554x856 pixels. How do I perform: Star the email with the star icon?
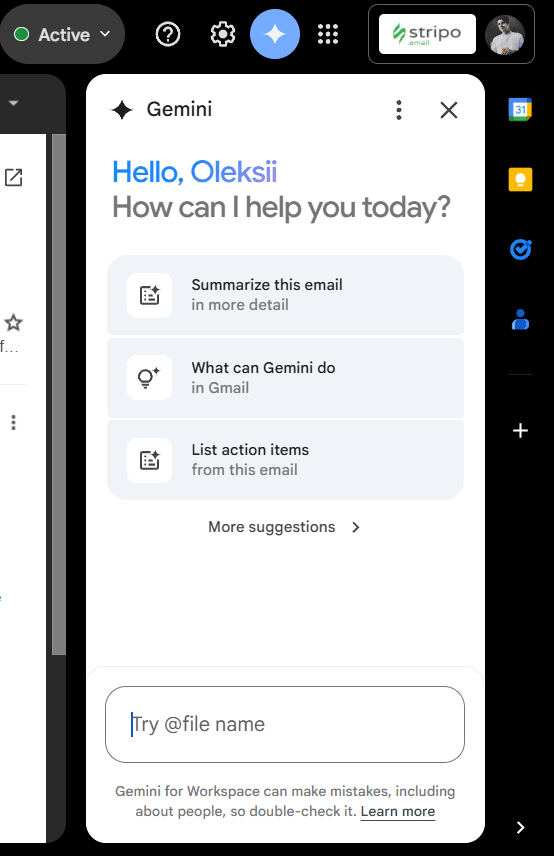click(x=13, y=323)
